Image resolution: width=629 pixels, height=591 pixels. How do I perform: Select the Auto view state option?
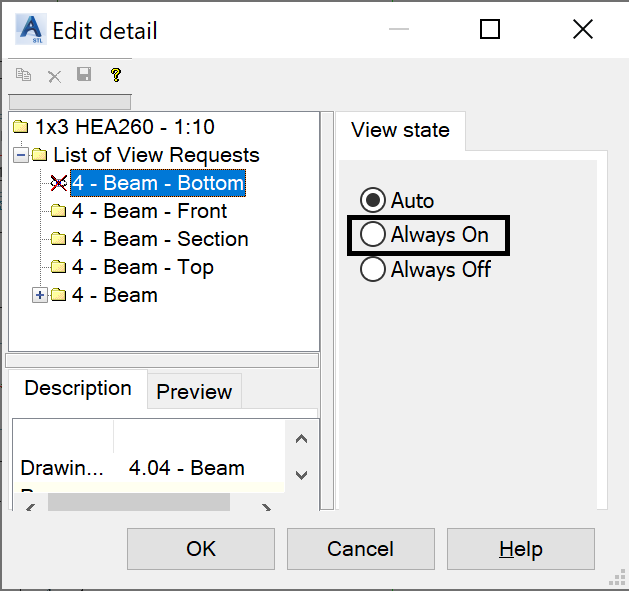(372, 200)
